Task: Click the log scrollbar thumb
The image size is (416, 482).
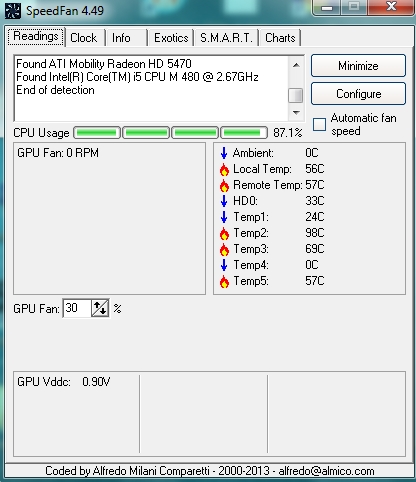Action: tap(296, 96)
